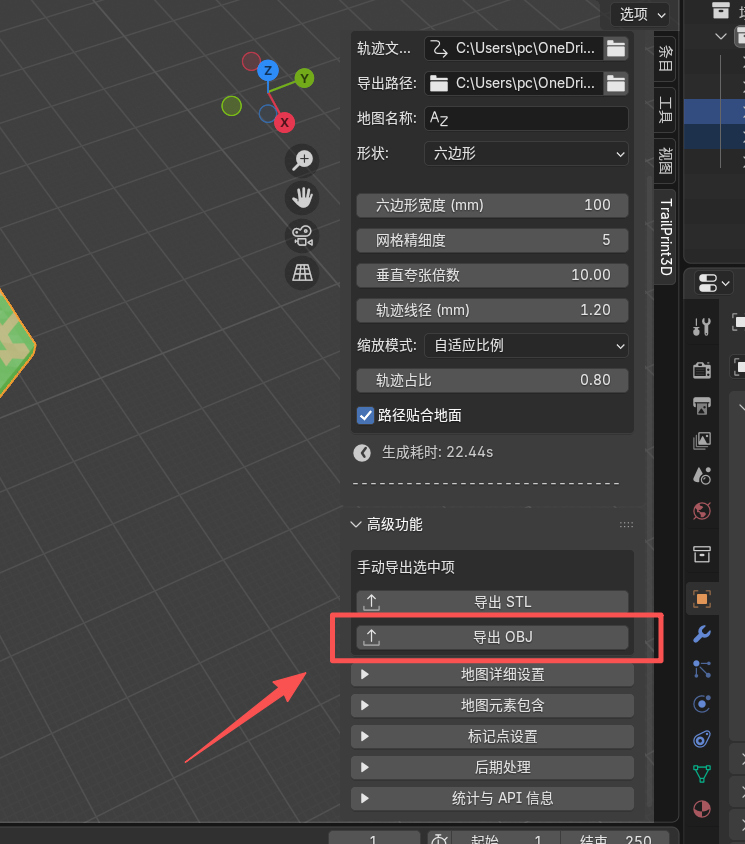Screen dimensions: 745x844
Task: Switch to the 条目 sidebar tab
Action: tap(665, 59)
